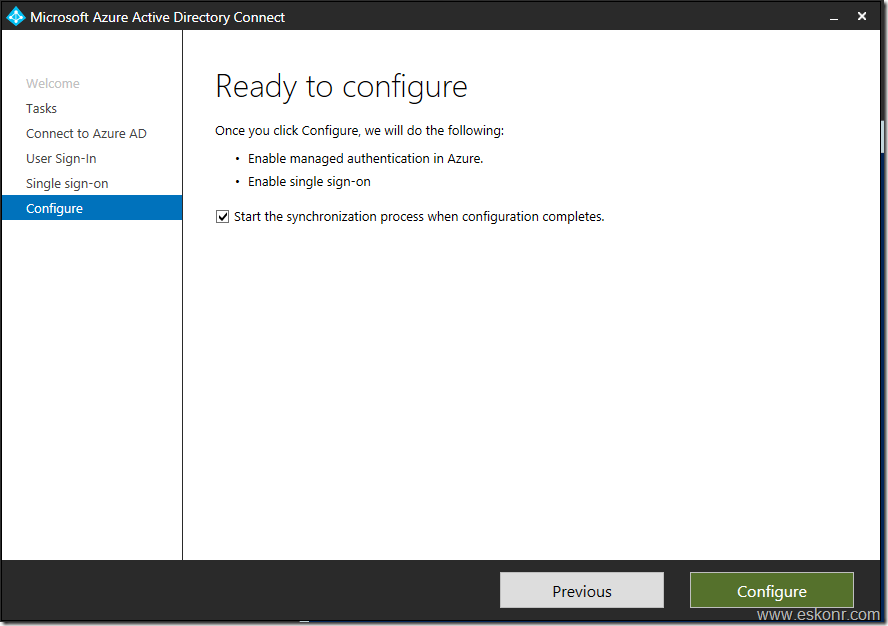Click the Azure AD Connect title bar logo
Viewport: 888px width, 626px height.
click(16, 16)
